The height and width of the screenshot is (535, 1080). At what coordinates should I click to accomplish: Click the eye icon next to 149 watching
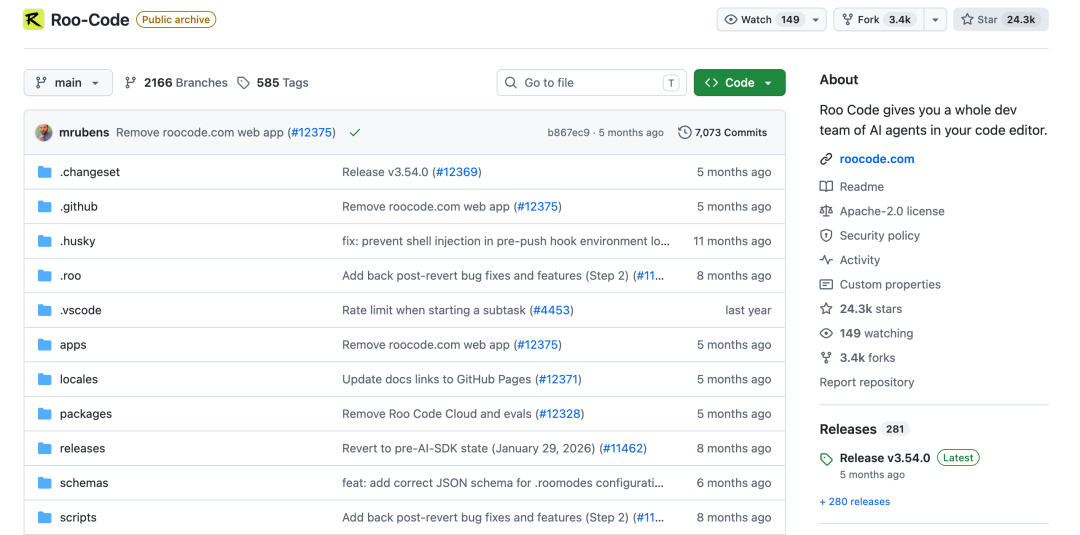point(826,333)
